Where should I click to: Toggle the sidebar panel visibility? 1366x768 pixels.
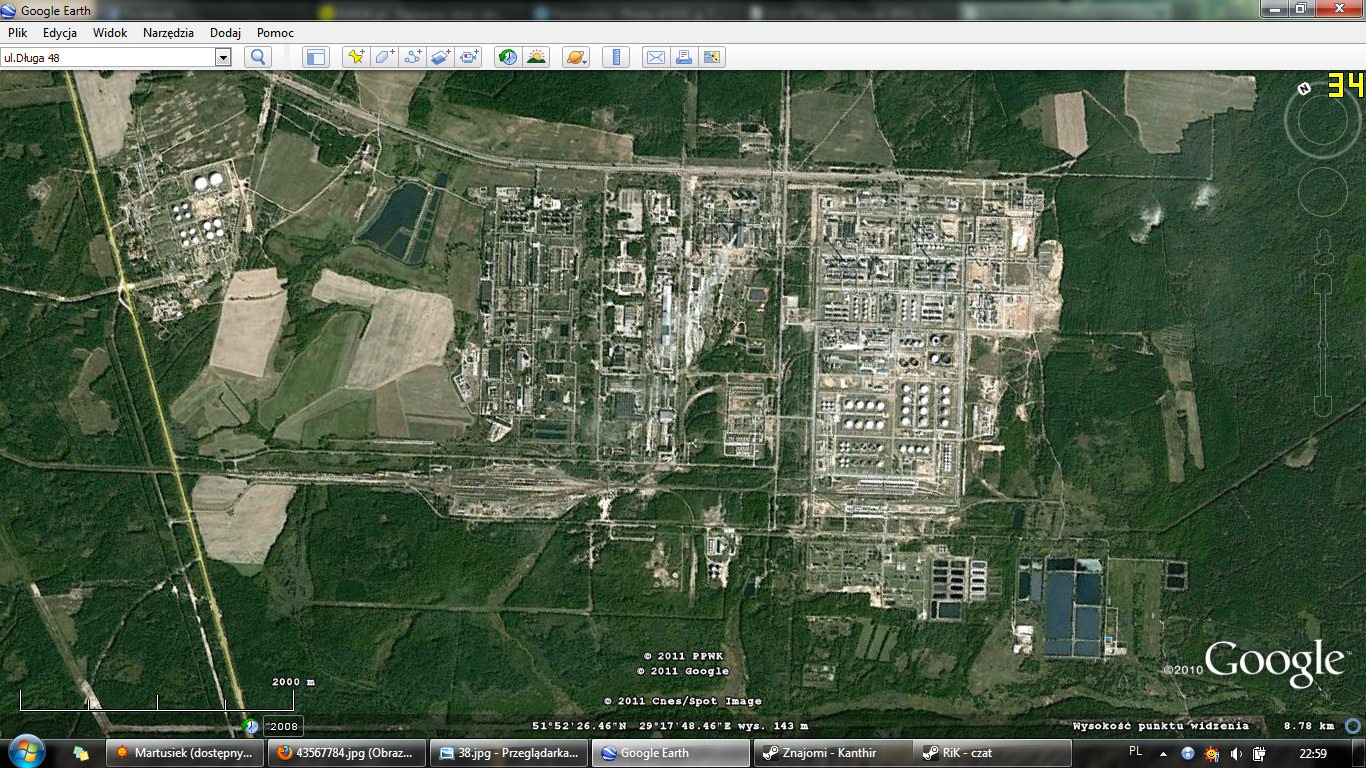tap(316, 57)
